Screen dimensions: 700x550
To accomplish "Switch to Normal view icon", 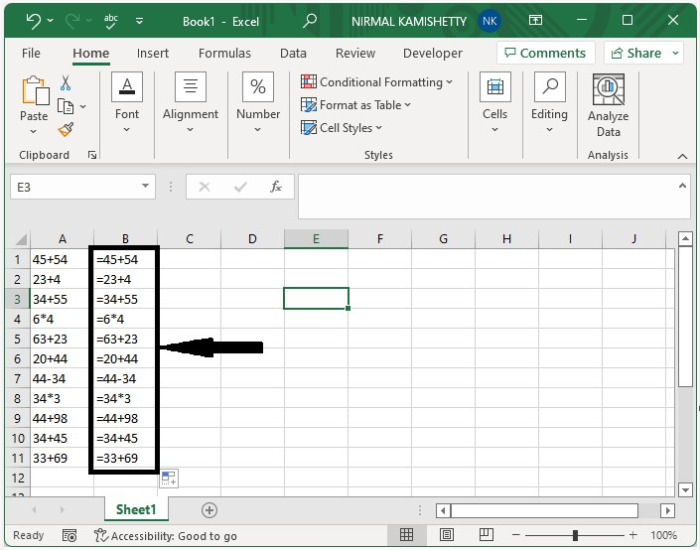I will pyautogui.click(x=406, y=534).
